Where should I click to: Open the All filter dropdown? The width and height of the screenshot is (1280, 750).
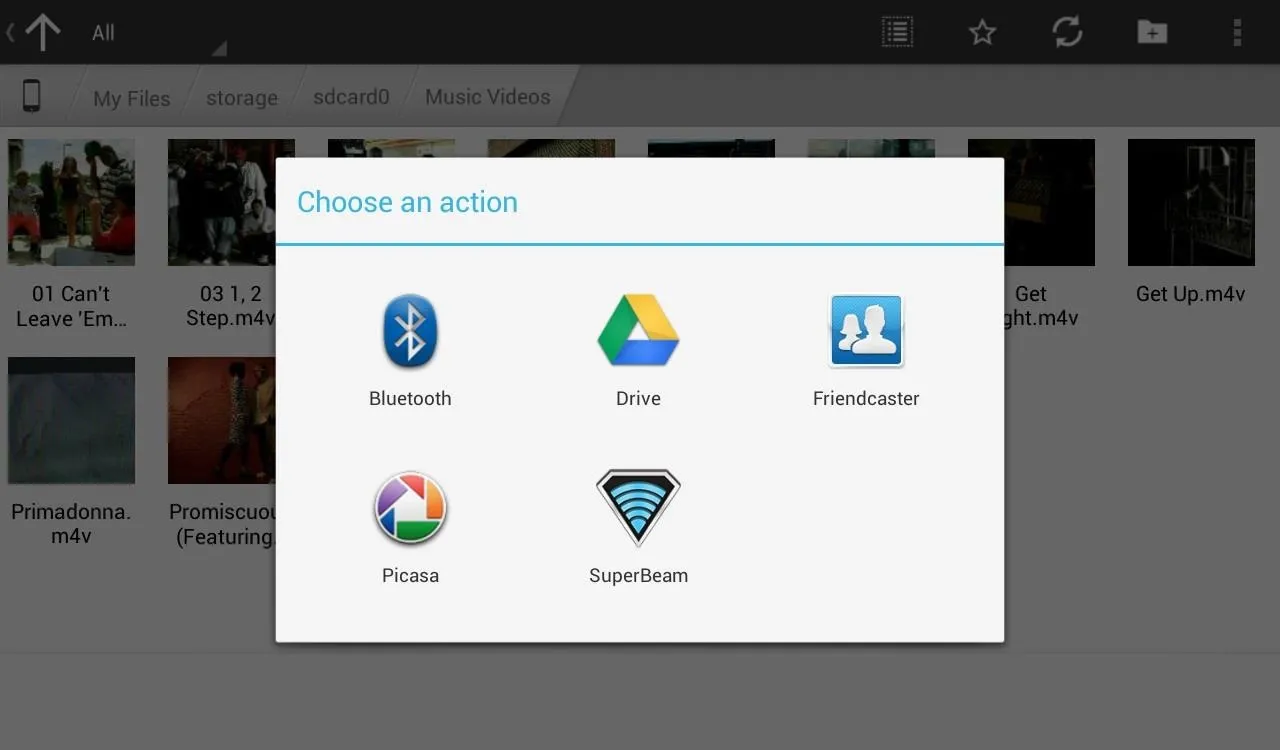coord(155,32)
